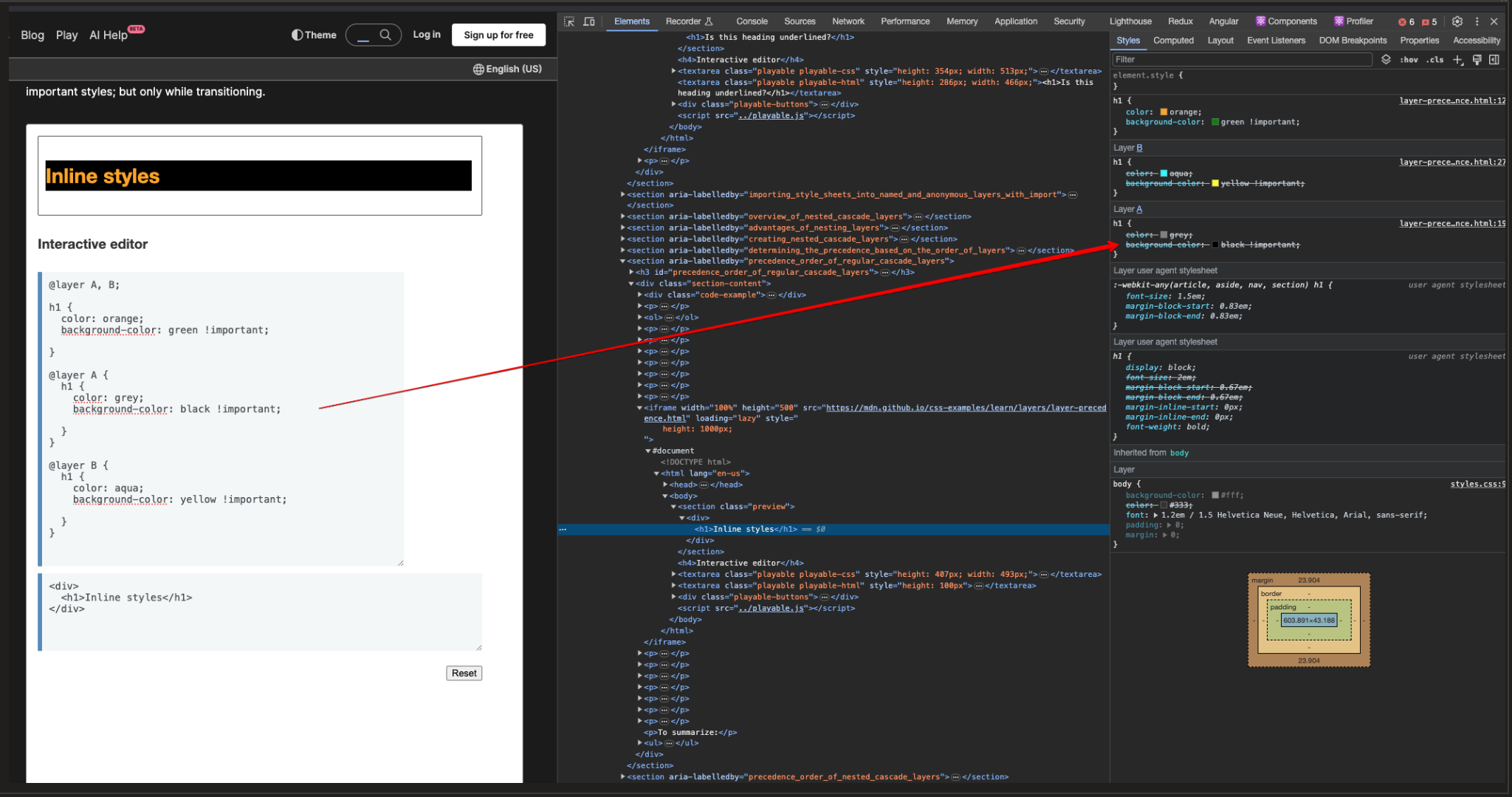
Task: Toggle the device toolbar icon
Action: (x=589, y=21)
